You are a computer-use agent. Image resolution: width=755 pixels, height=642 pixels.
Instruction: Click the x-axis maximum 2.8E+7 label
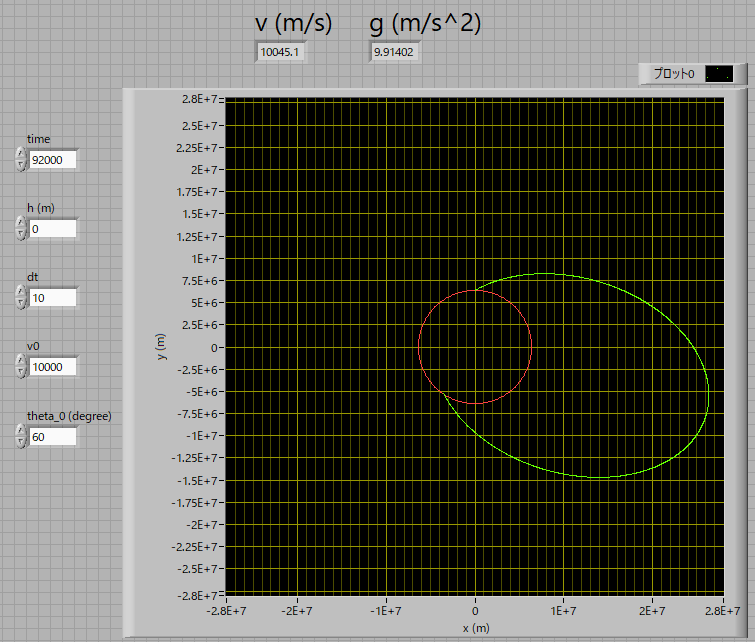722,611
